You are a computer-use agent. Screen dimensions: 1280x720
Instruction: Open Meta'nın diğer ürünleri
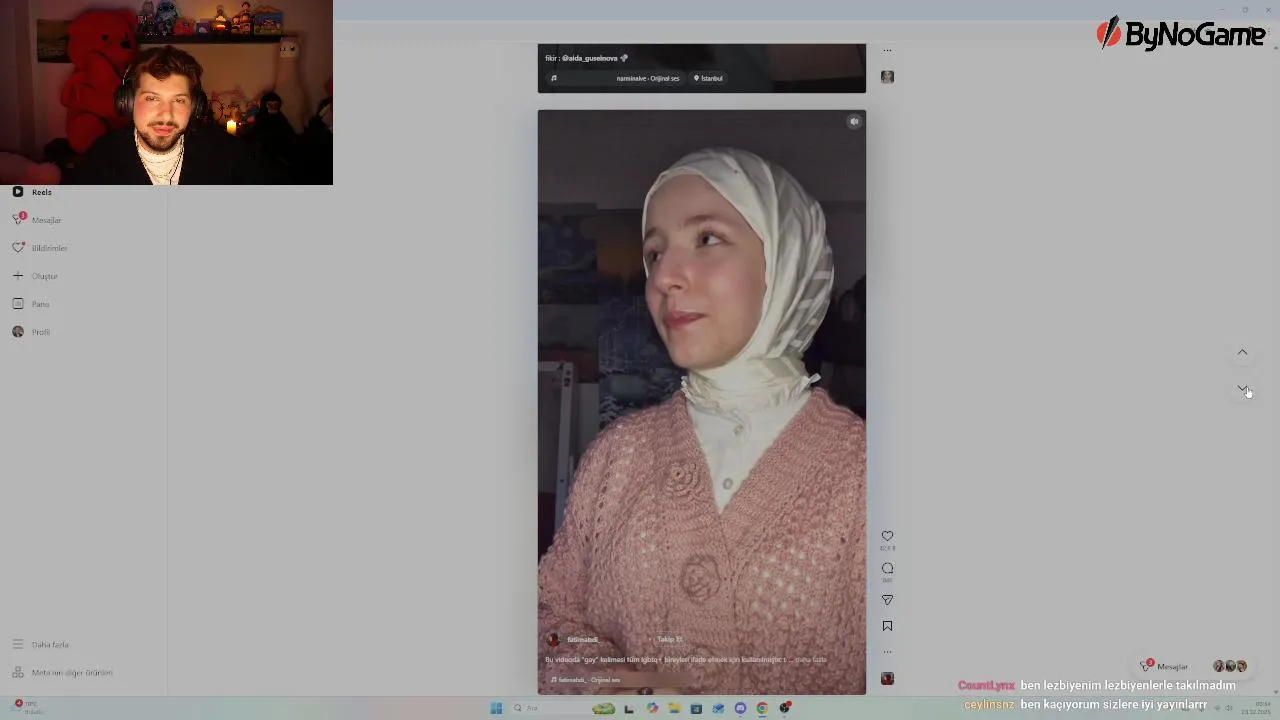point(62,673)
